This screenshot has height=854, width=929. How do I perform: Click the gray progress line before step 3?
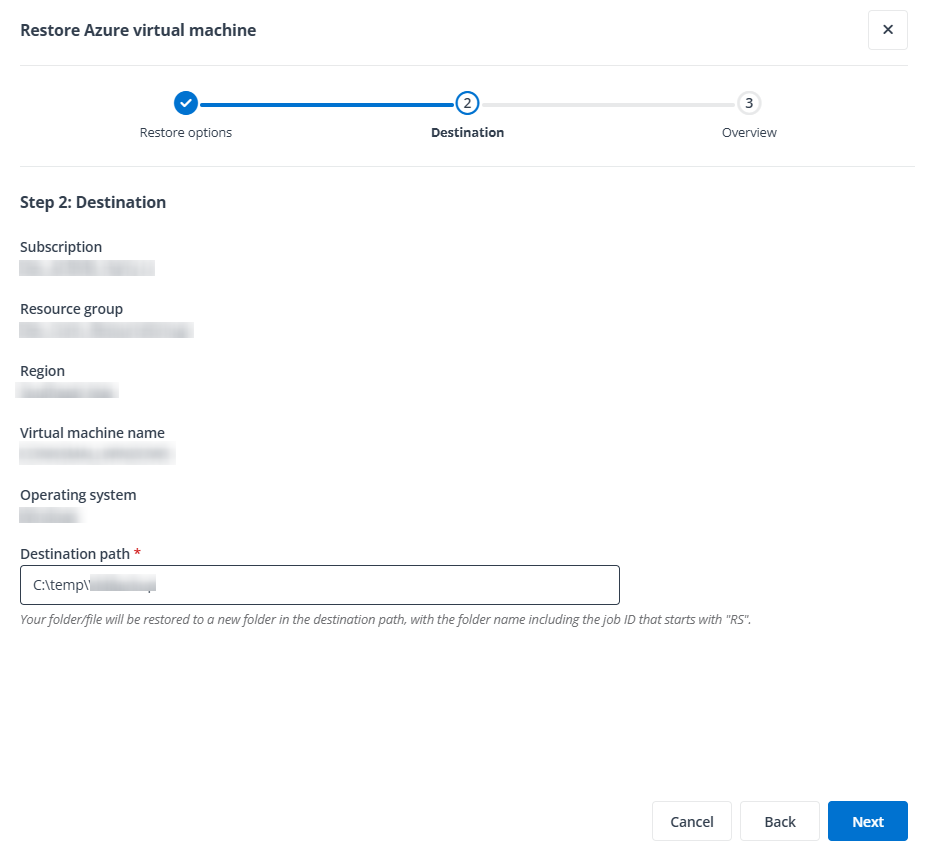608,104
